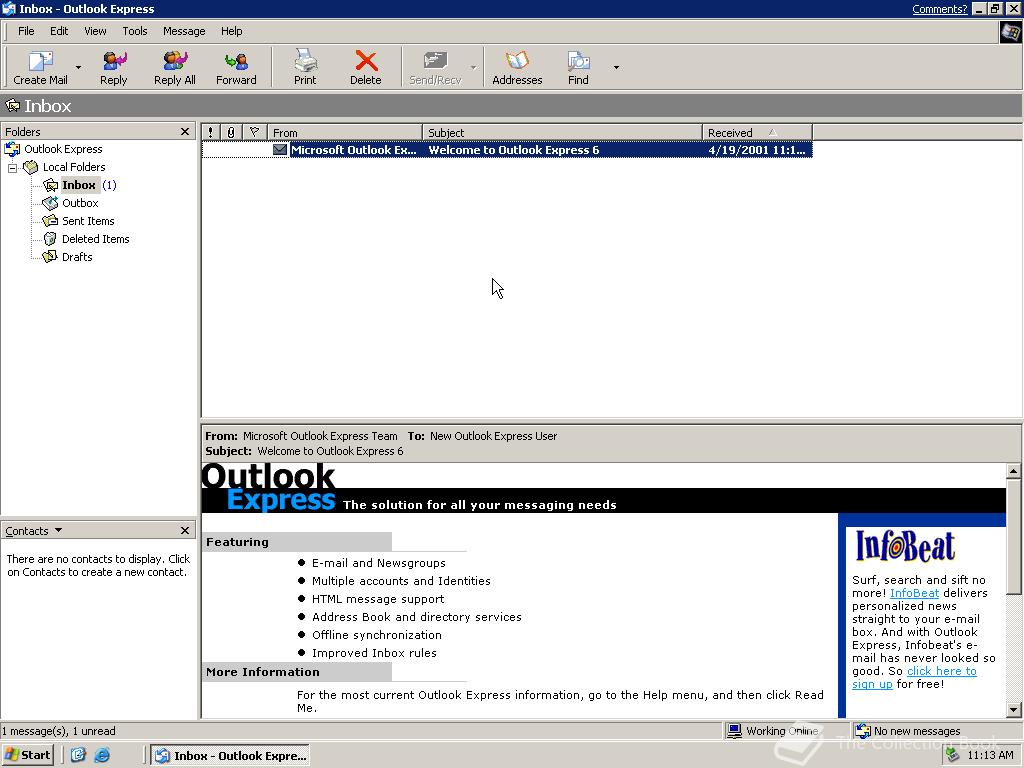Click the Deleted Items recycle icon
This screenshot has width=1024, height=768.
50,239
